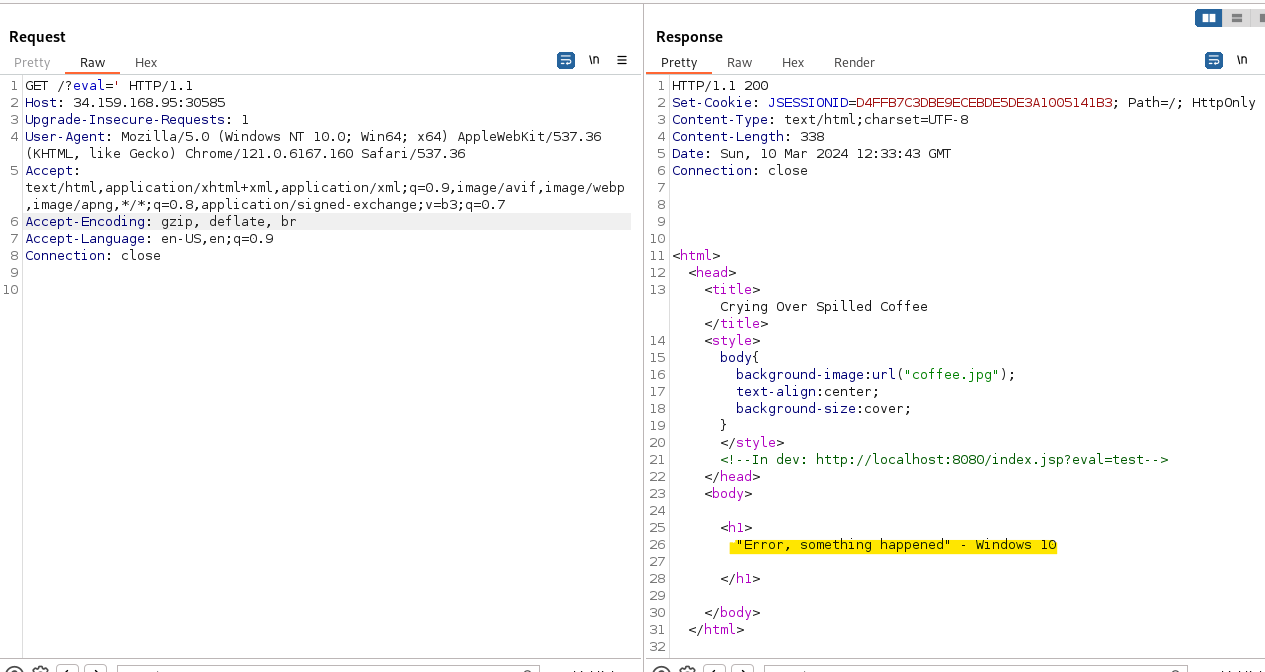Image resolution: width=1265 pixels, height=672 pixels.
Task: Switch to the combined tabbed layout view
Action: point(1258,18)
